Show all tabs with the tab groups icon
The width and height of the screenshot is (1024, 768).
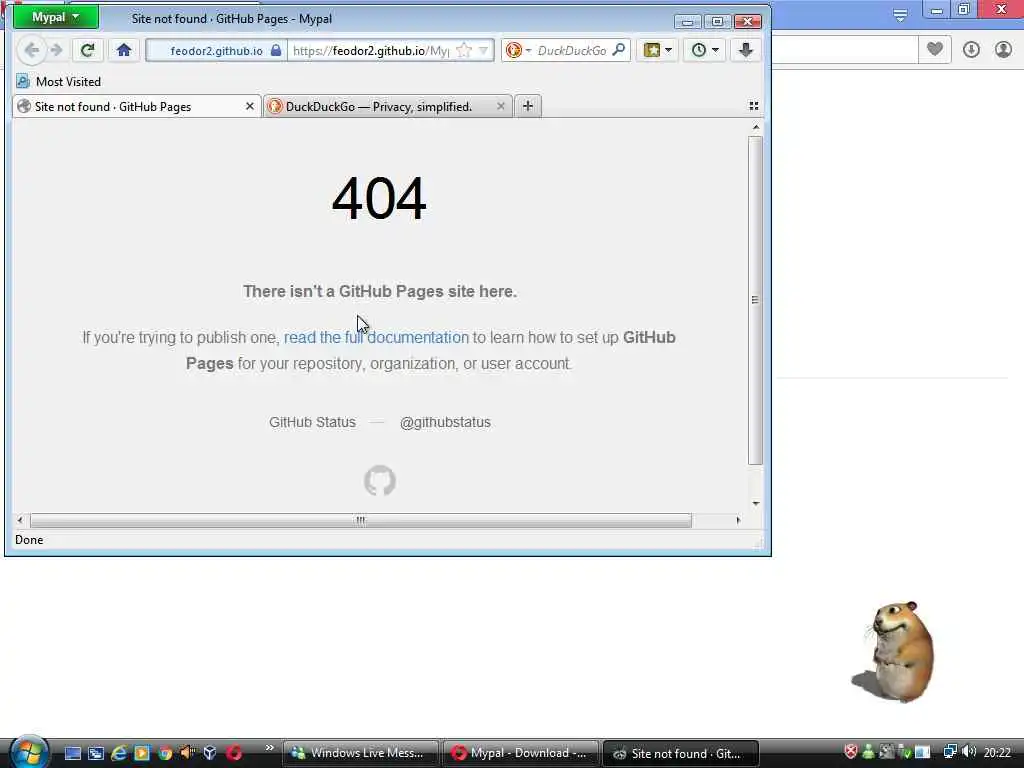(754, 106)
